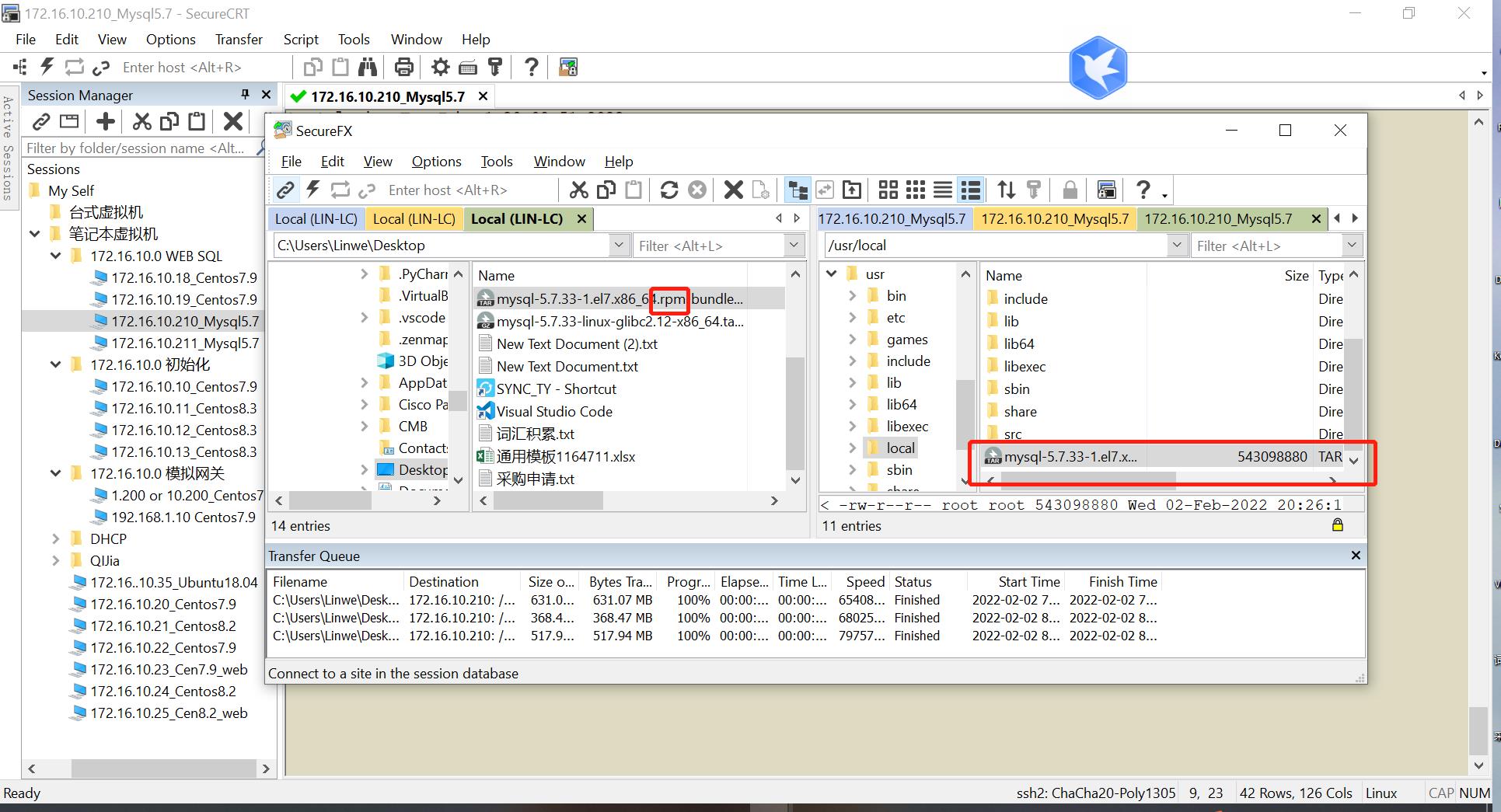Image resolution: width=1501 pixels, height=812 pixels.
Task: Click the Quick Connect lightning icon in SecureFX
Action: pos(313,190)
